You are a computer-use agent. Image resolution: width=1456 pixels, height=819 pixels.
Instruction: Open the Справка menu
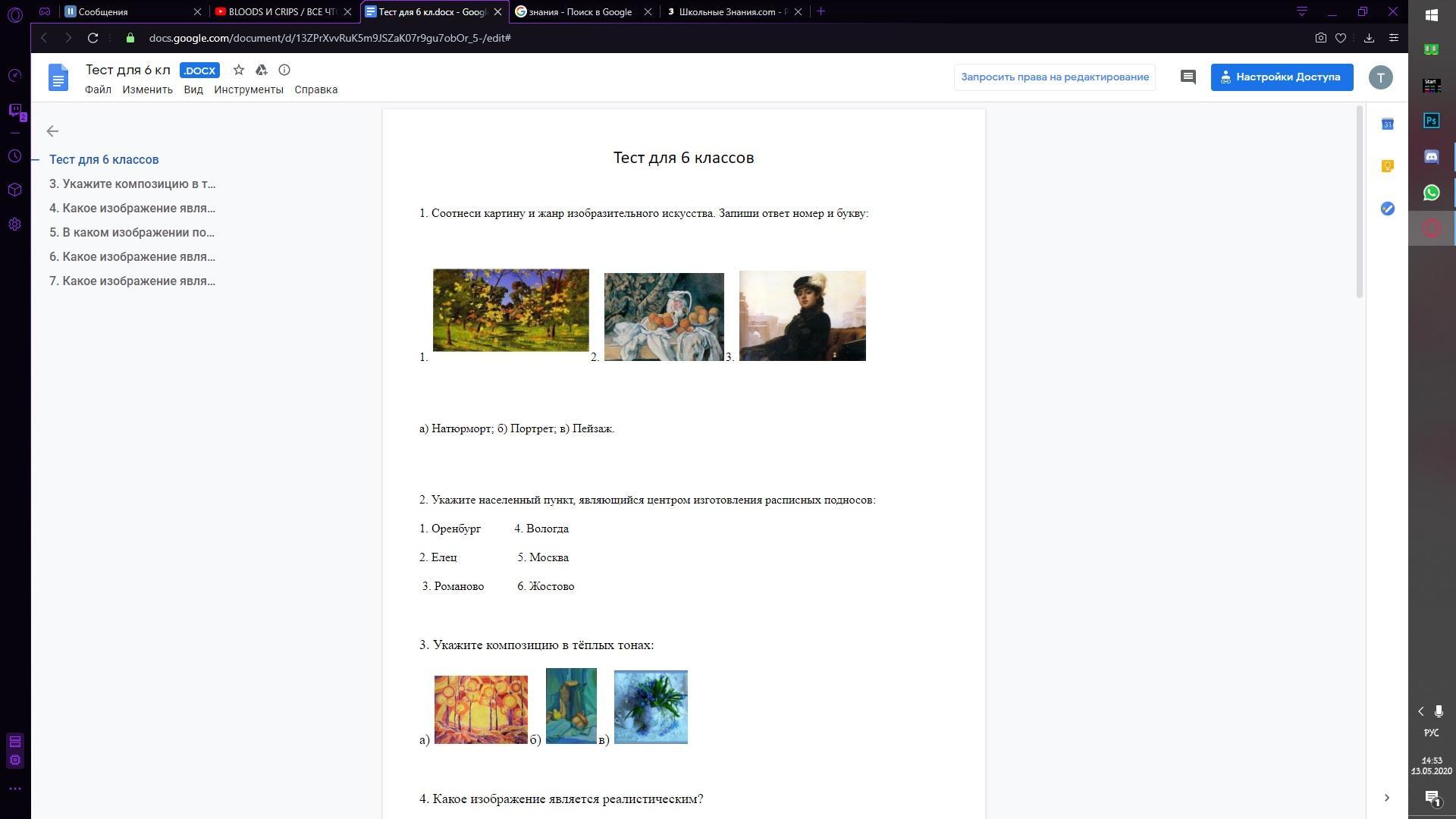coord(316,89)
